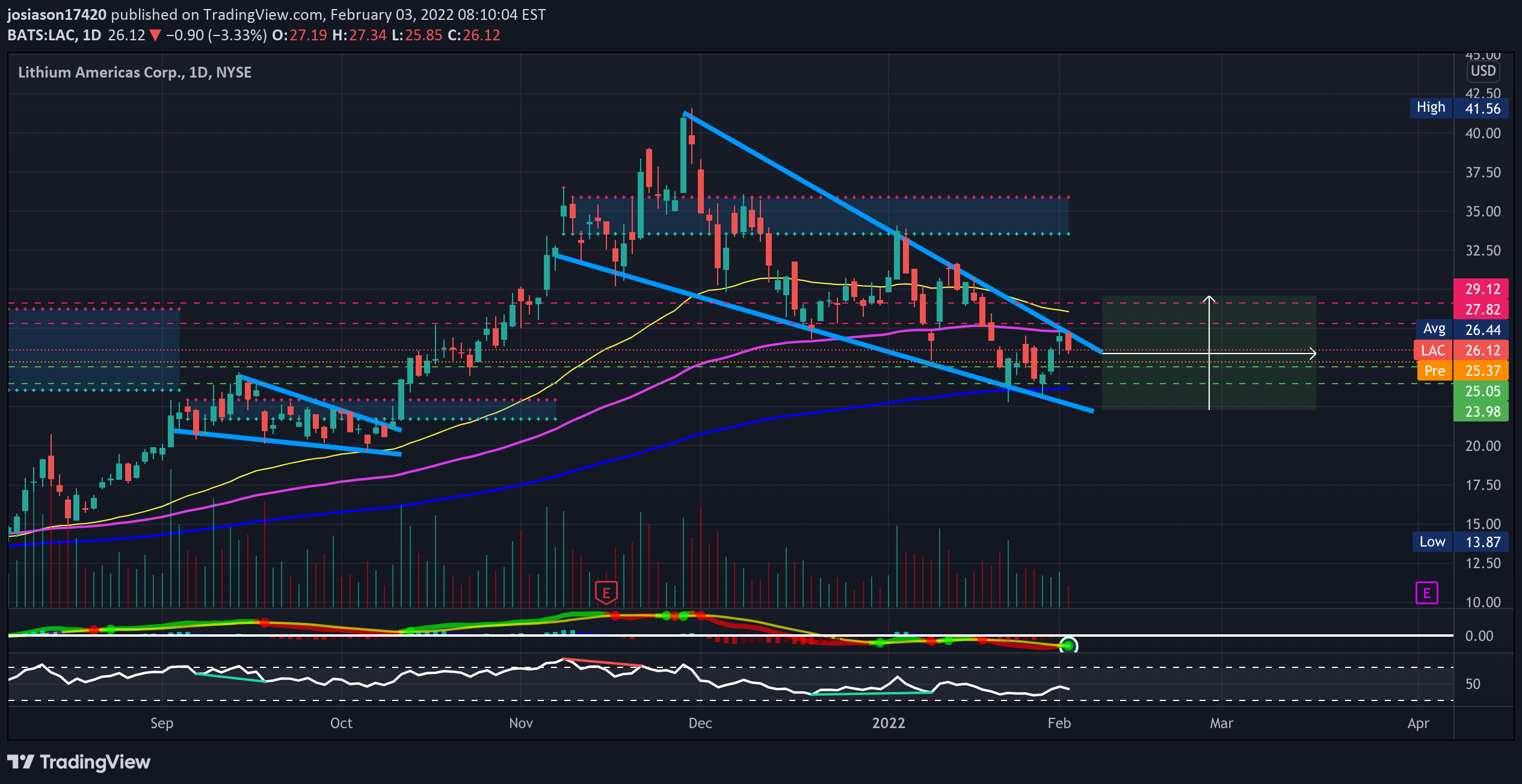Click the LAC 26.12 last price label

point(1461,350)
